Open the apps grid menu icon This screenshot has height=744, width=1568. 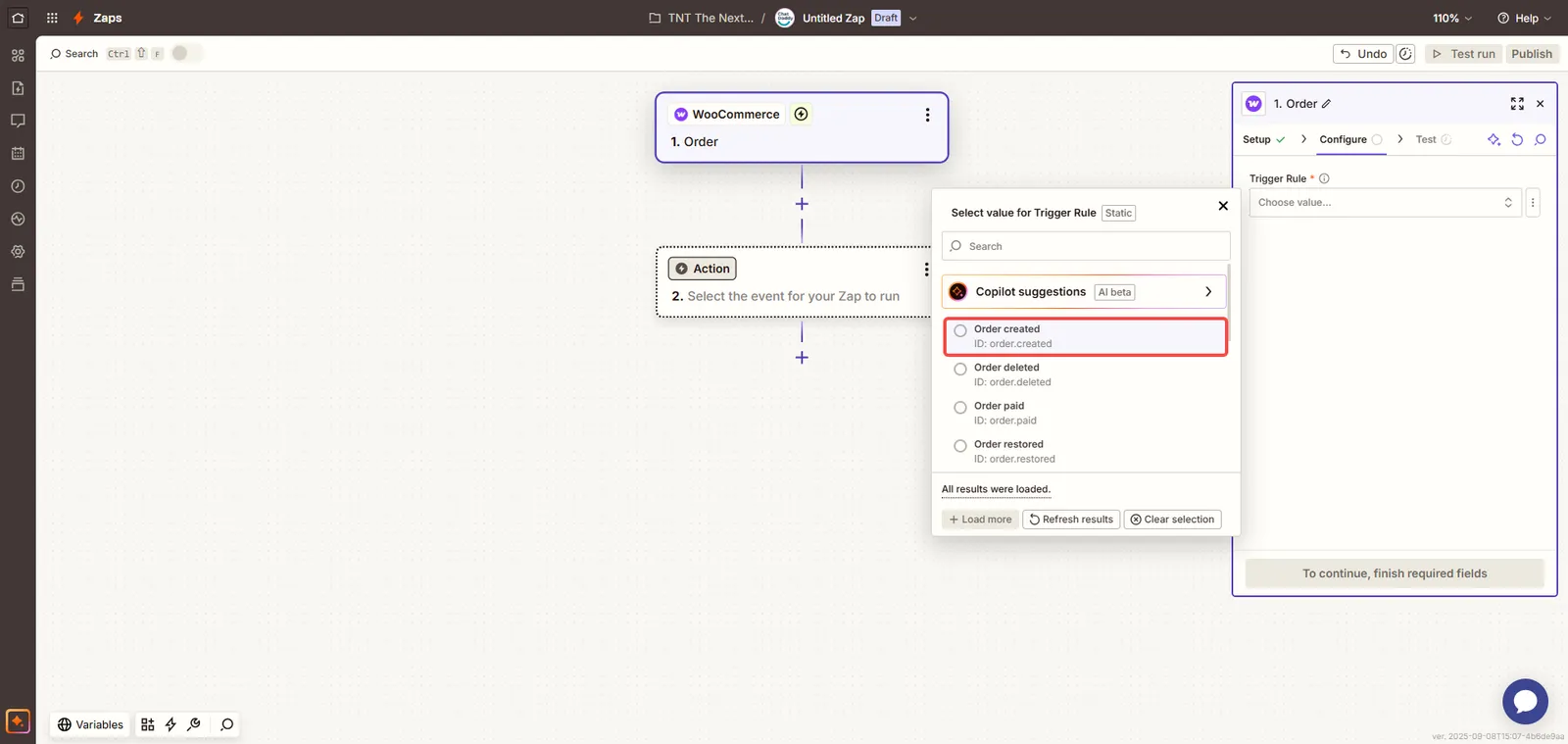coord(52,18)
